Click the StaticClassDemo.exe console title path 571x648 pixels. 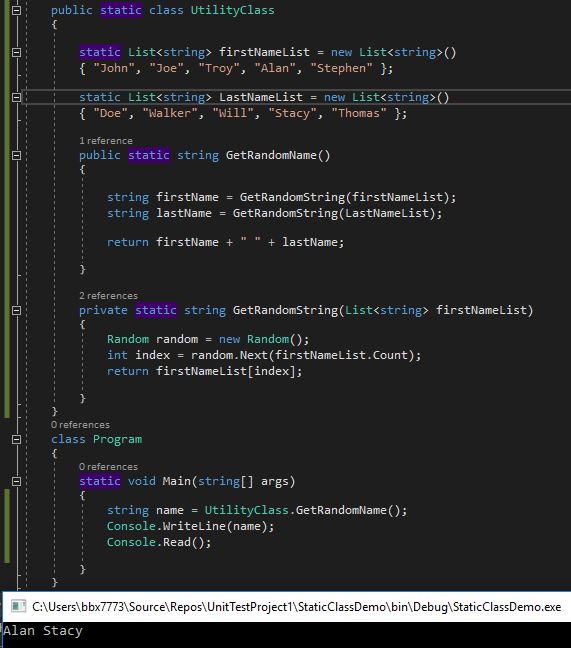297,607
